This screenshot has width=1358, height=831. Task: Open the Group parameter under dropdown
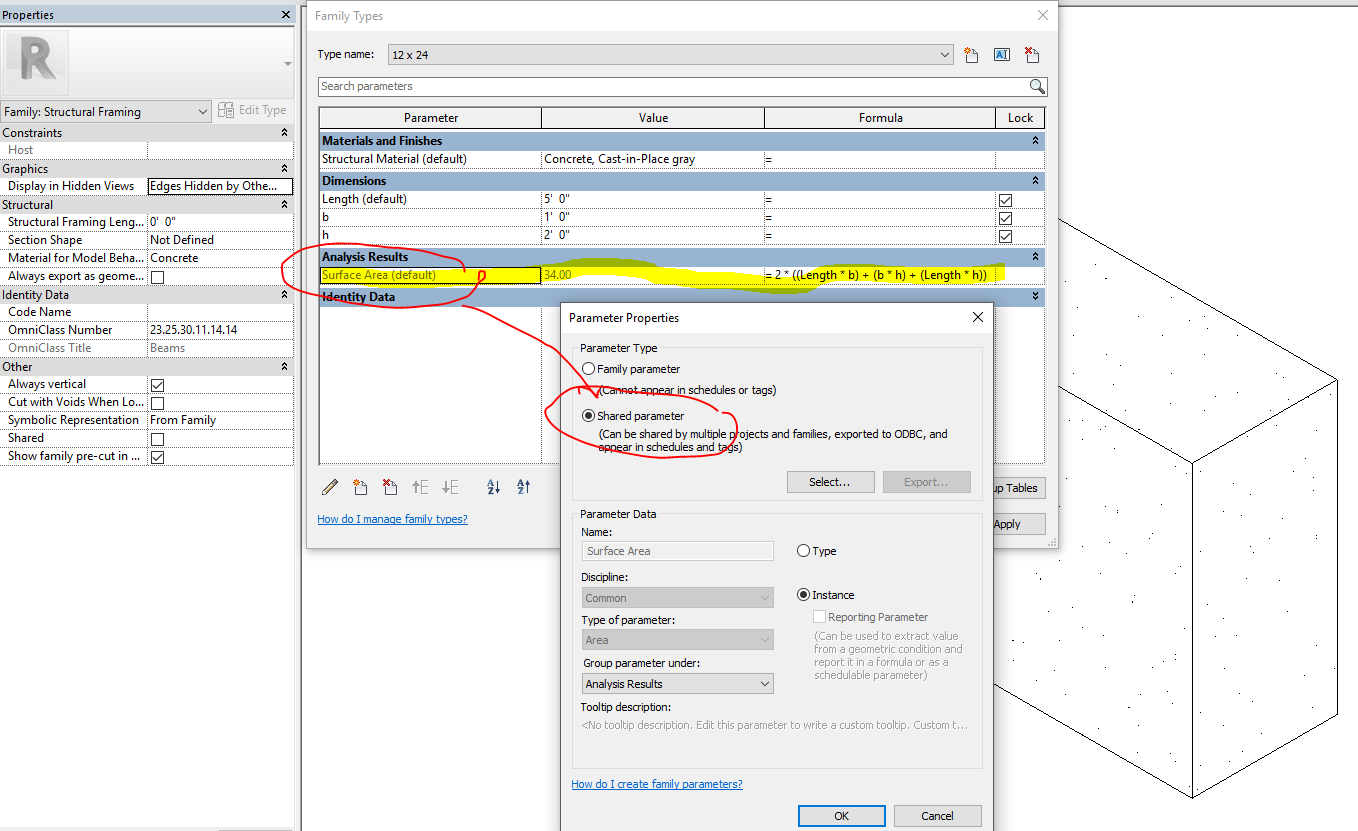(766, 683)
